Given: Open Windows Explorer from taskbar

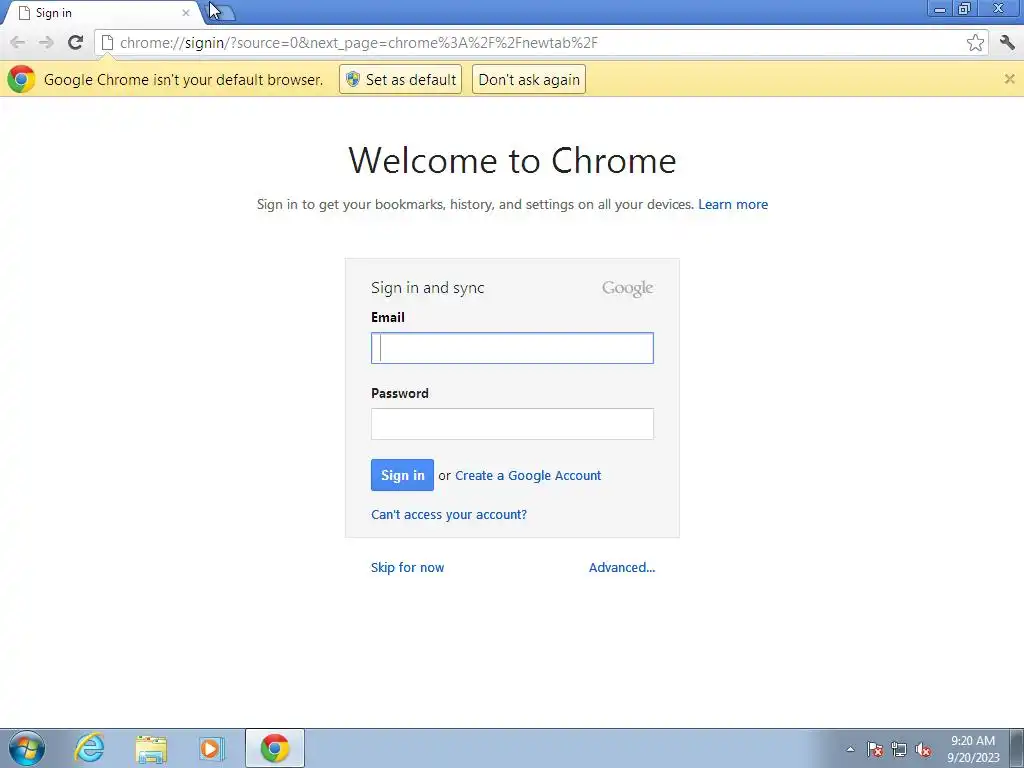Looking at the screenshot, I should (x=151, y=748).
